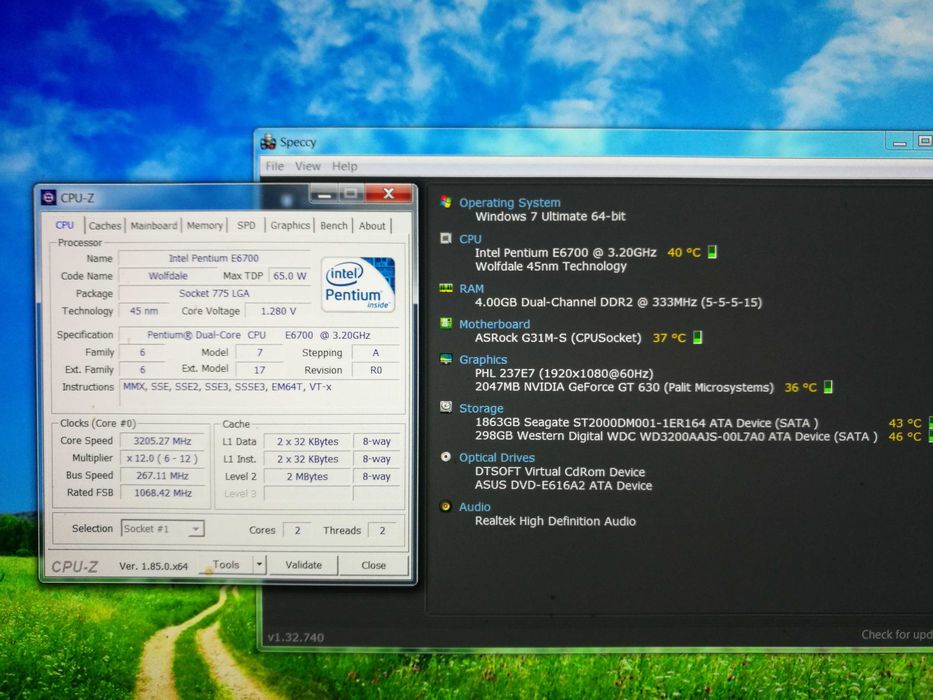Click the Speccy title bar application icon
This screenshot has width=933, height=700.
(x=268, y=142)
